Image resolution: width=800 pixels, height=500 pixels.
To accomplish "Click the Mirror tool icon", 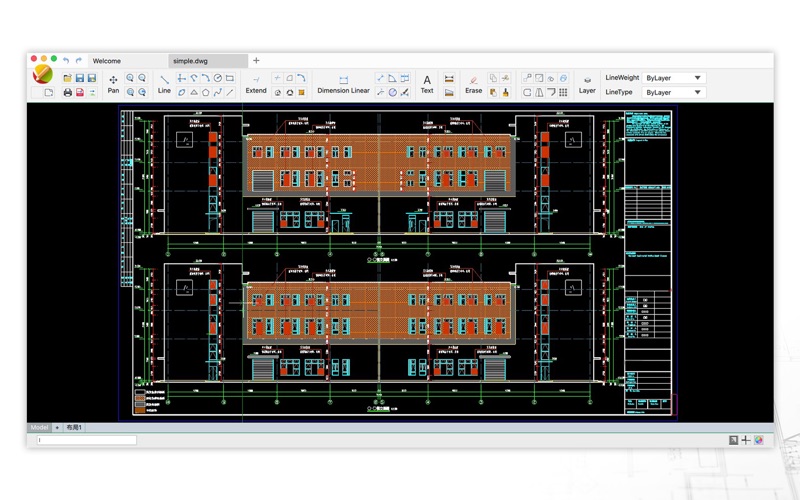I will click(x=539, y=92).
